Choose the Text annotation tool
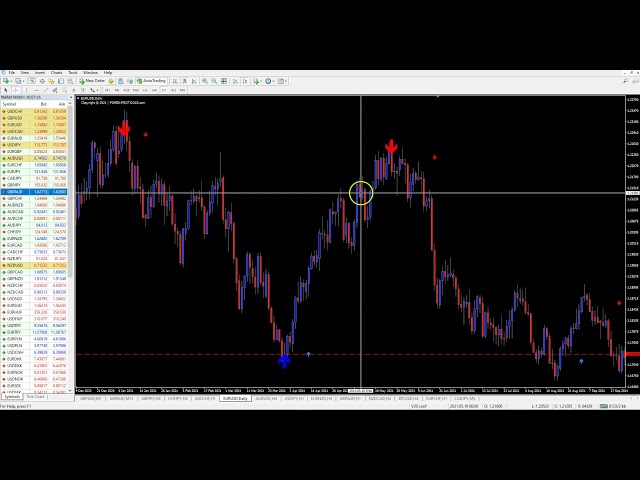Viewport: 640px width, 480px height. pos(73,90)
